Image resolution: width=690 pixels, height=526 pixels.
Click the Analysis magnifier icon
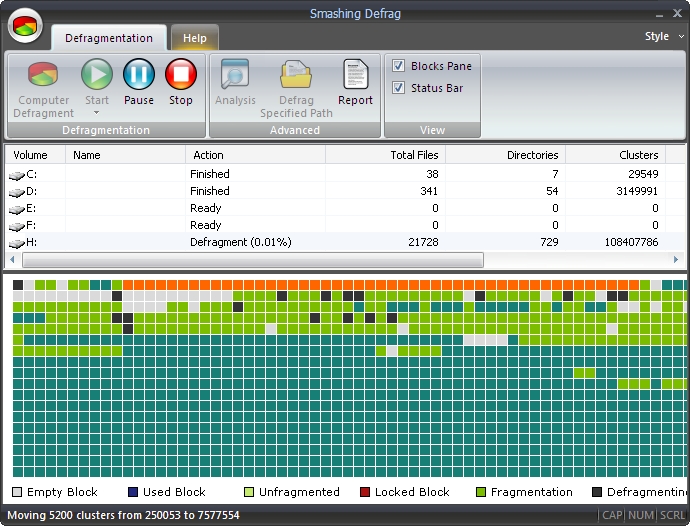[235, 74]
